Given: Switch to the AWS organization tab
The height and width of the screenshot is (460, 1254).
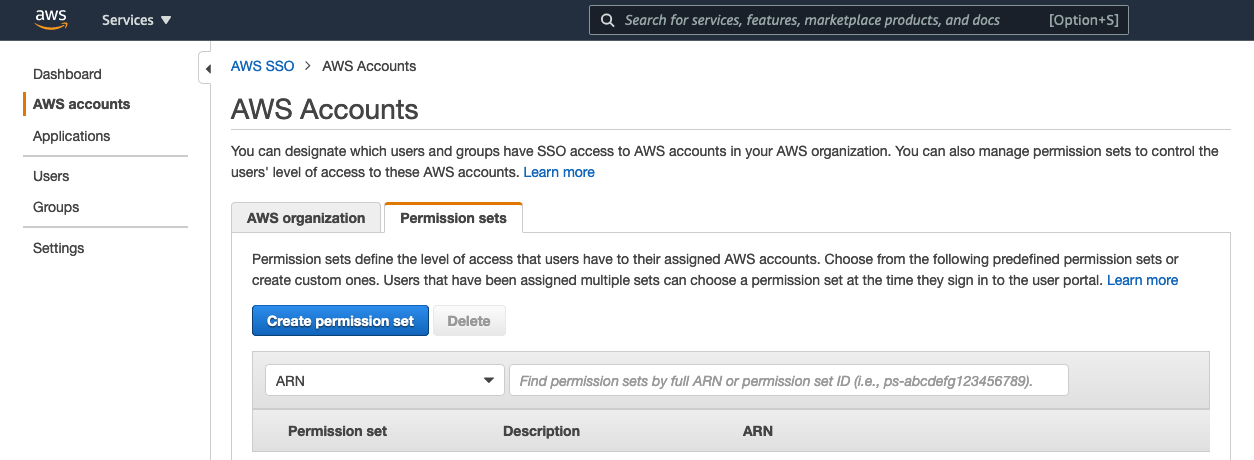Looking at the screenshot, I should tap(306, 218).
